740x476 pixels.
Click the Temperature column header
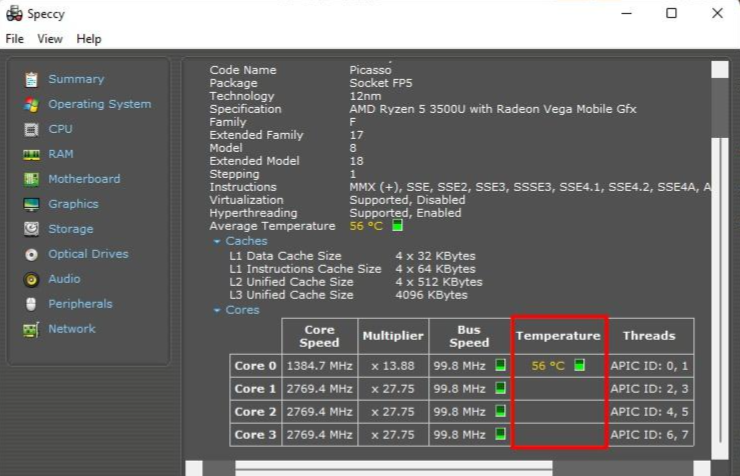(x=558, y=336)
